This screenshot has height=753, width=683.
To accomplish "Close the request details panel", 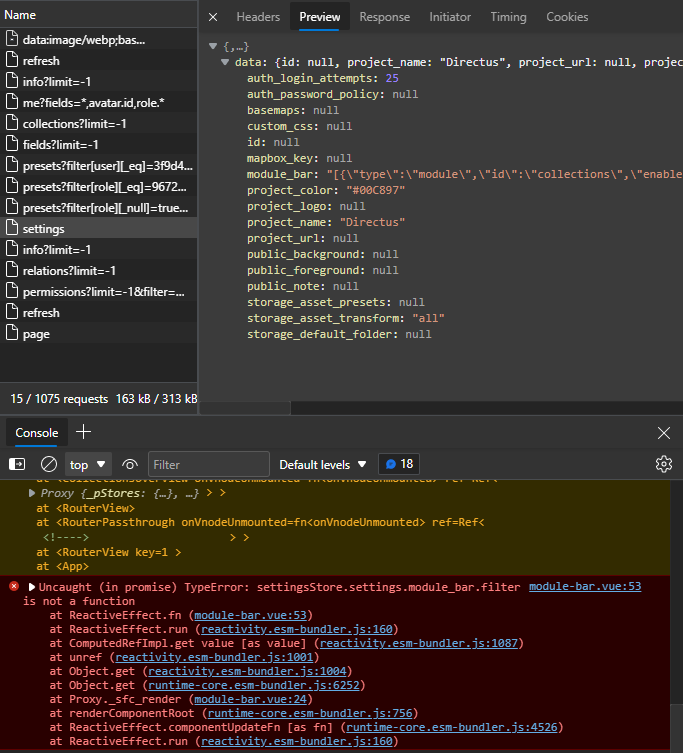I will click(x=213, y=17).
